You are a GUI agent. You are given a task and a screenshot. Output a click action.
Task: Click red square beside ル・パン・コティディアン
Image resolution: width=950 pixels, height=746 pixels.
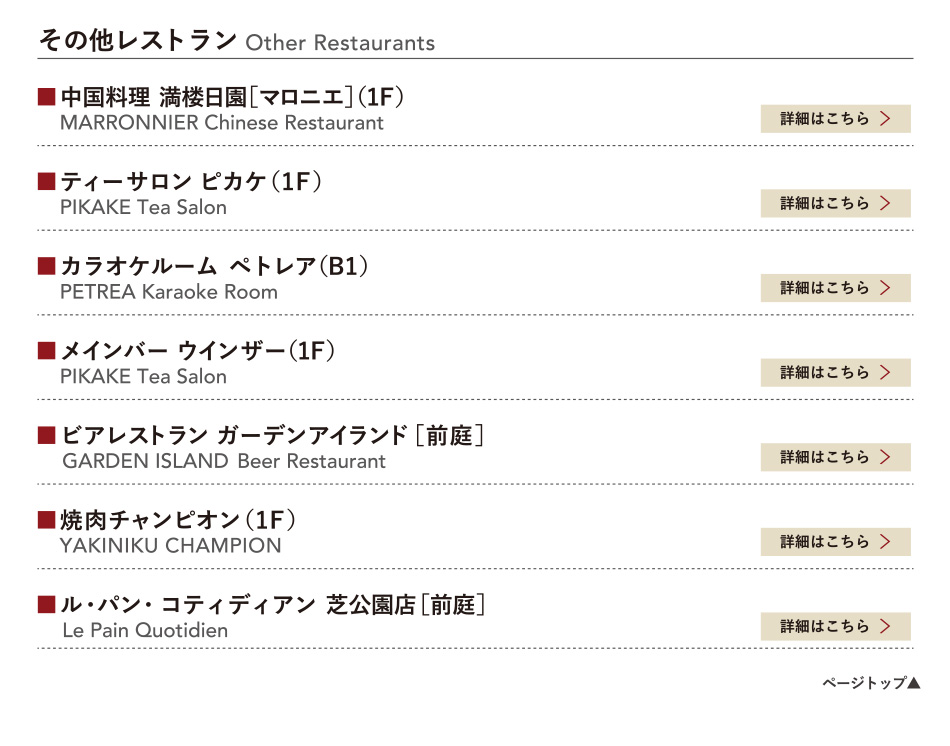(45, 605)
